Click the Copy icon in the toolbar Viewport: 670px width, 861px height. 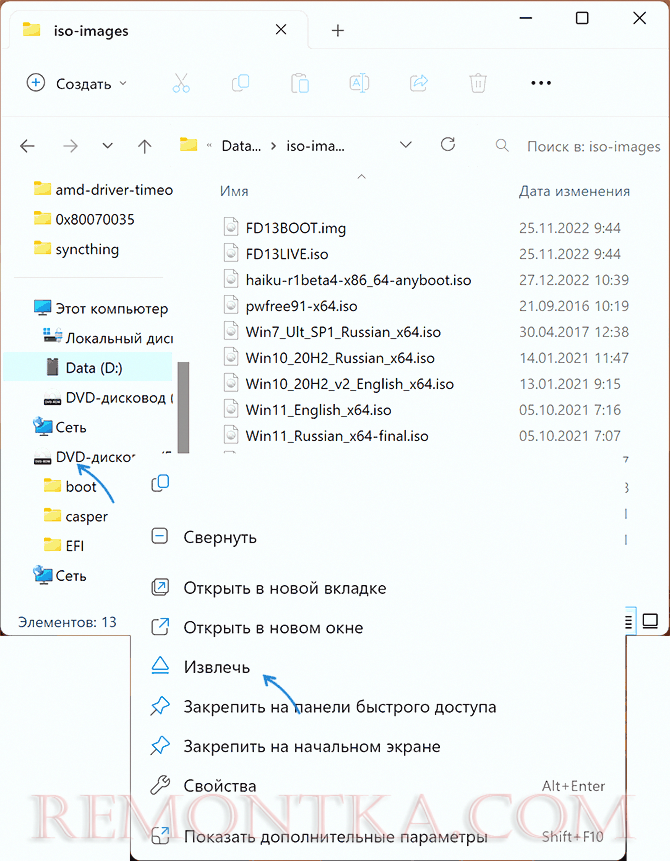tap(241, 83)
